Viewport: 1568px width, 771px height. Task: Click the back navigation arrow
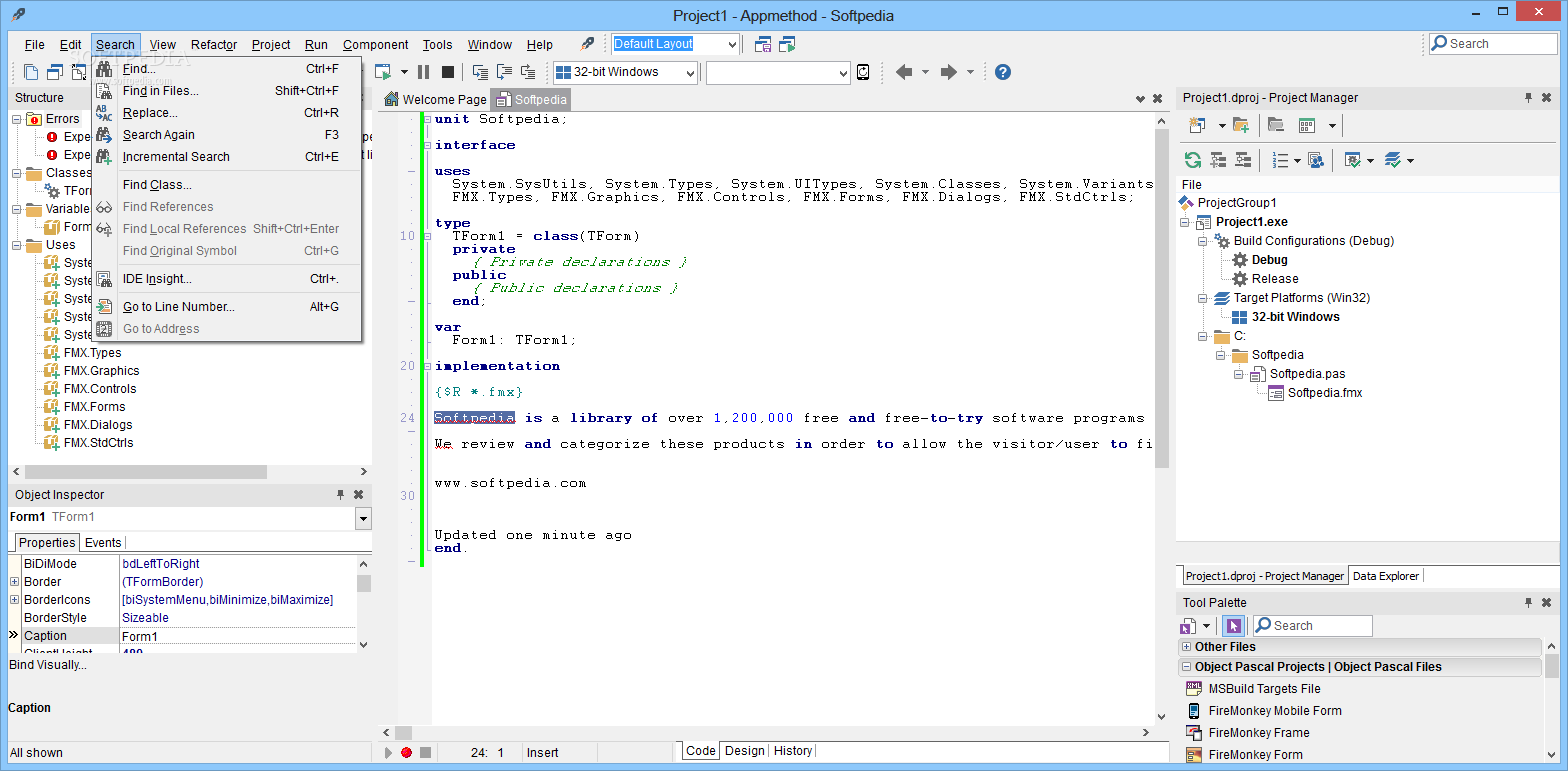(x=904, y=72)
